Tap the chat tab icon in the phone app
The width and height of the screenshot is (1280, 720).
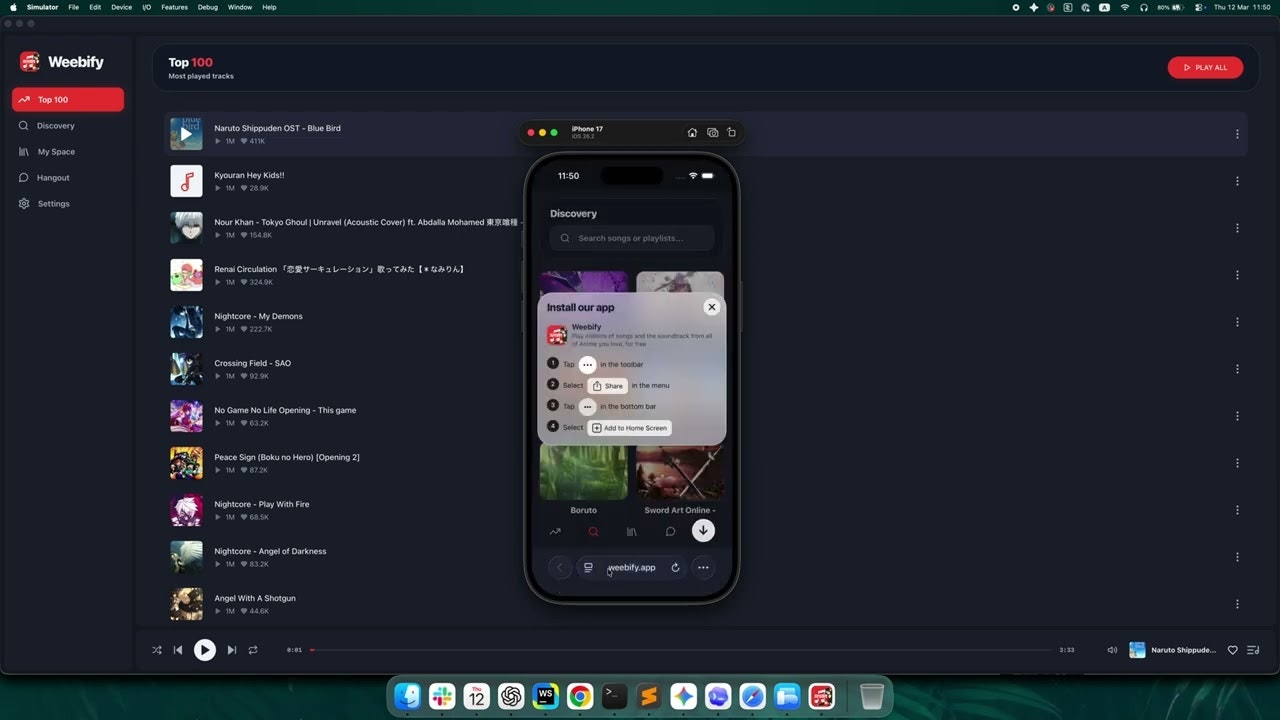coord(670,532)
